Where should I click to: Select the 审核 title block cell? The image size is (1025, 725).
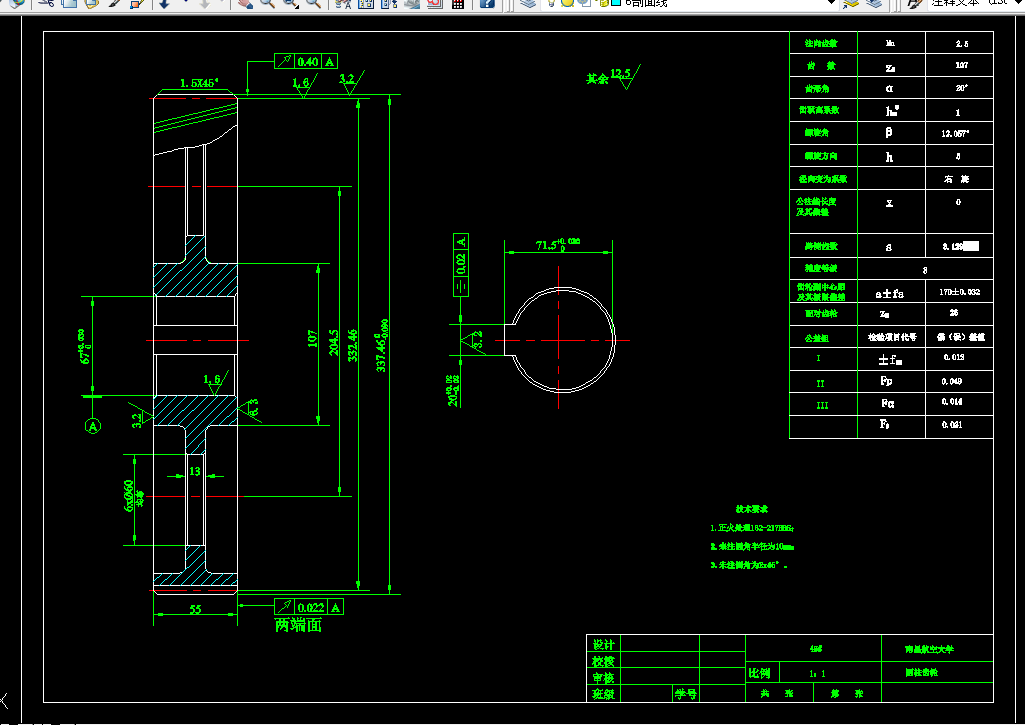(x=603, y=677)
